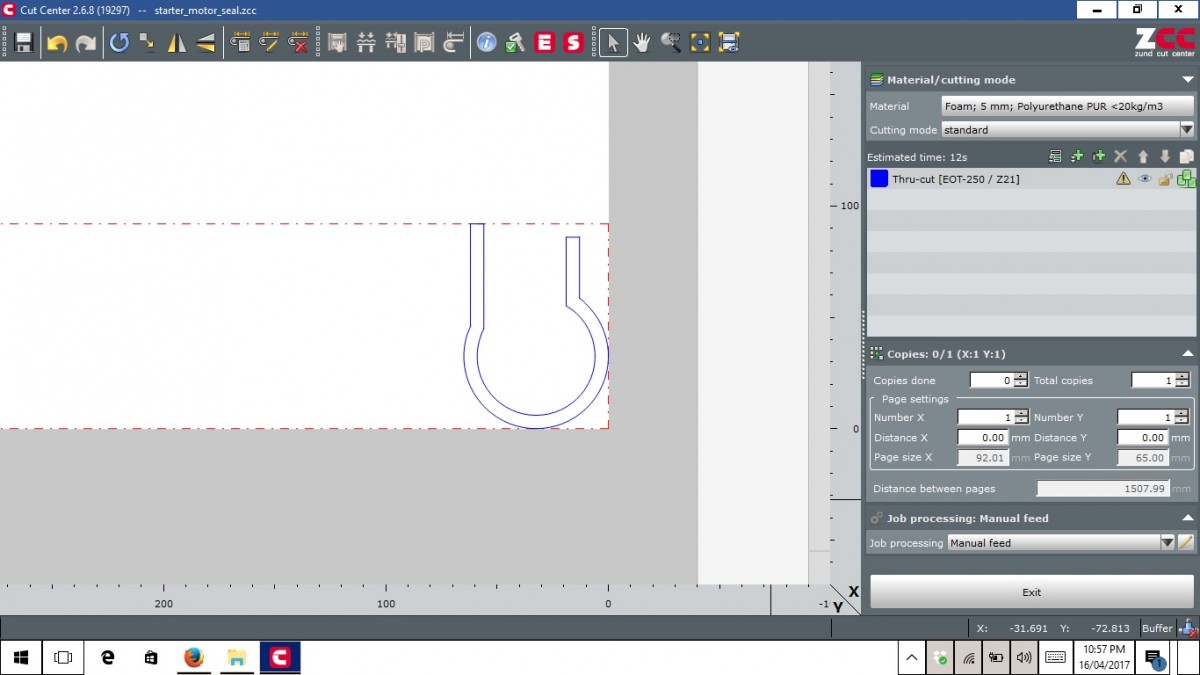
Task: Click the Estimated time: 12s label
Action: pyautogui.click(x=917, y=157)
